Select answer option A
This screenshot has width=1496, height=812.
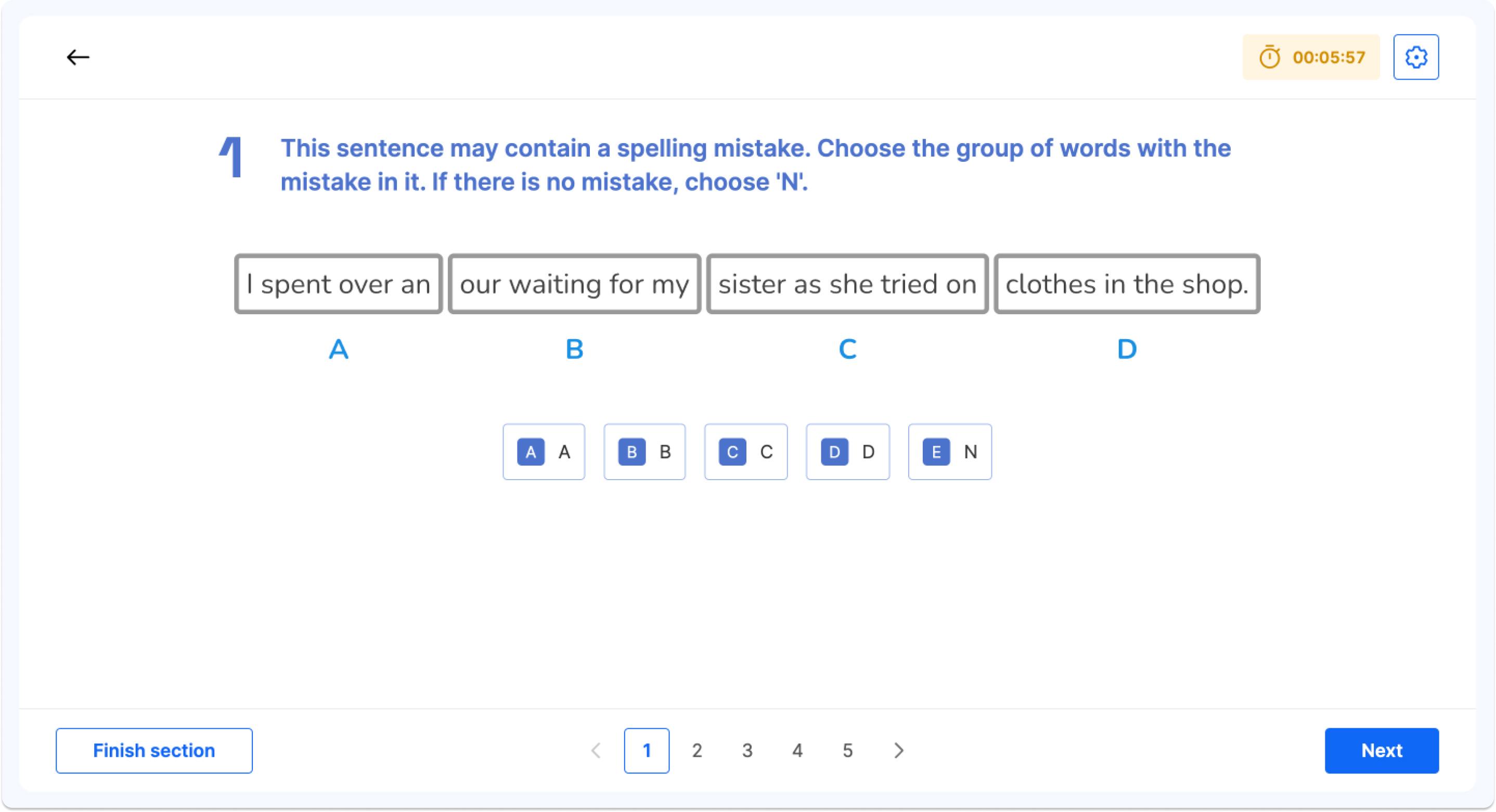[544, 452]
